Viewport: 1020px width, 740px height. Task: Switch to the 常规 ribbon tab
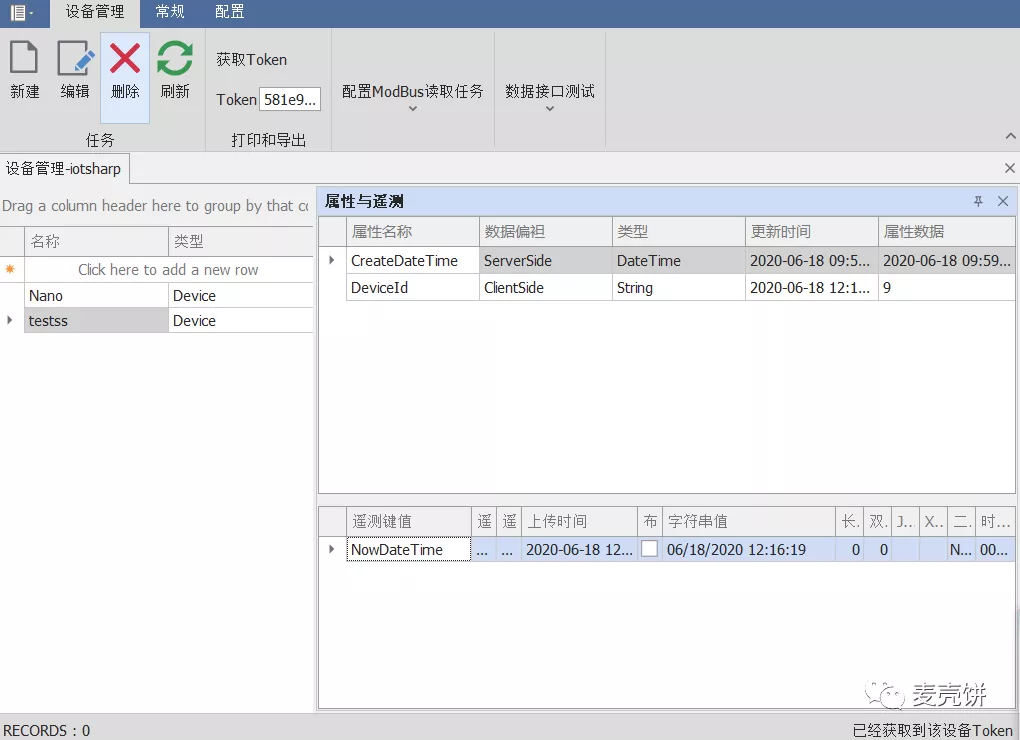[x=170, y=12]
